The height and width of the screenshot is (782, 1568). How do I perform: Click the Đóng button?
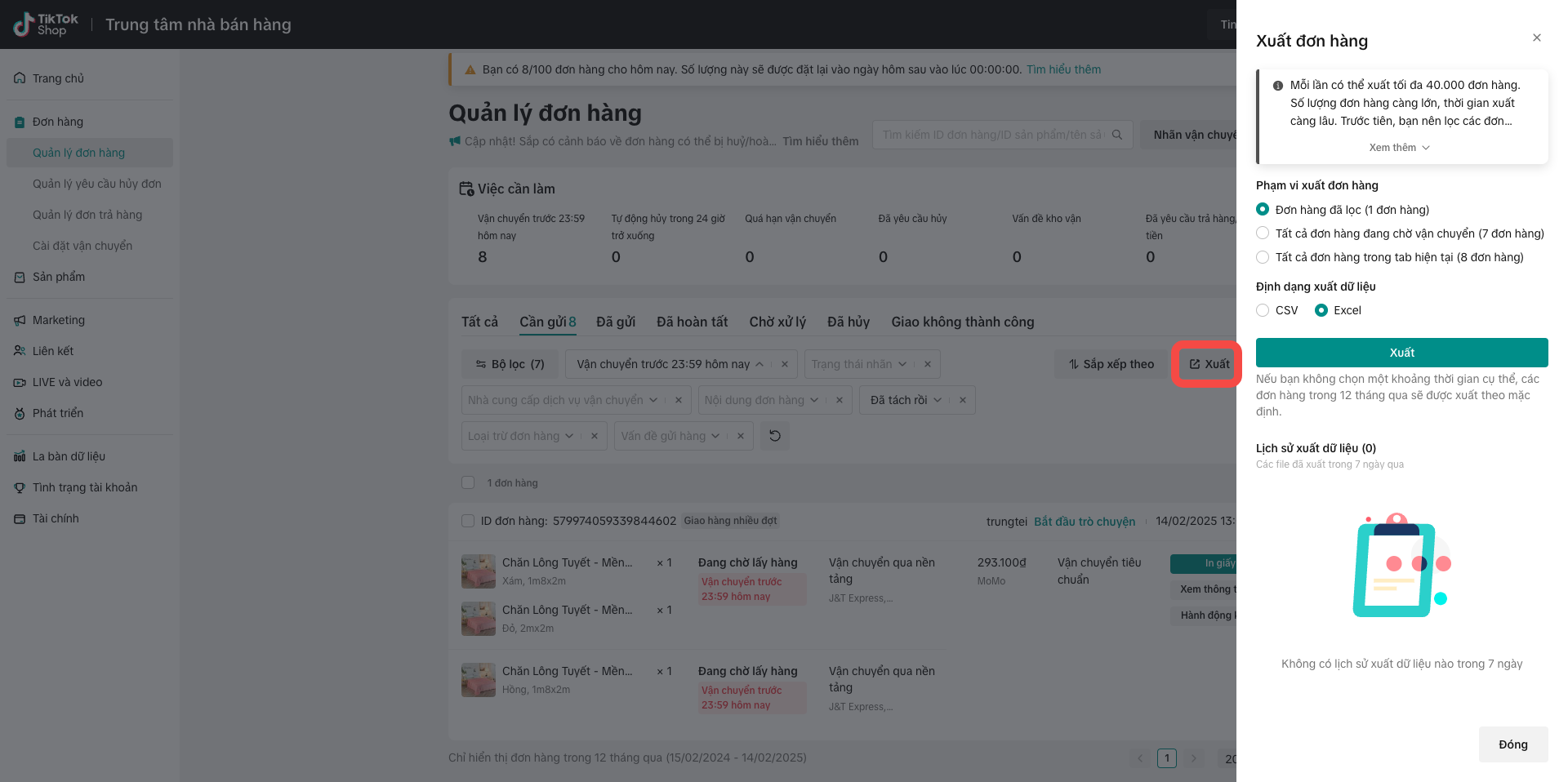point(1512,744)
